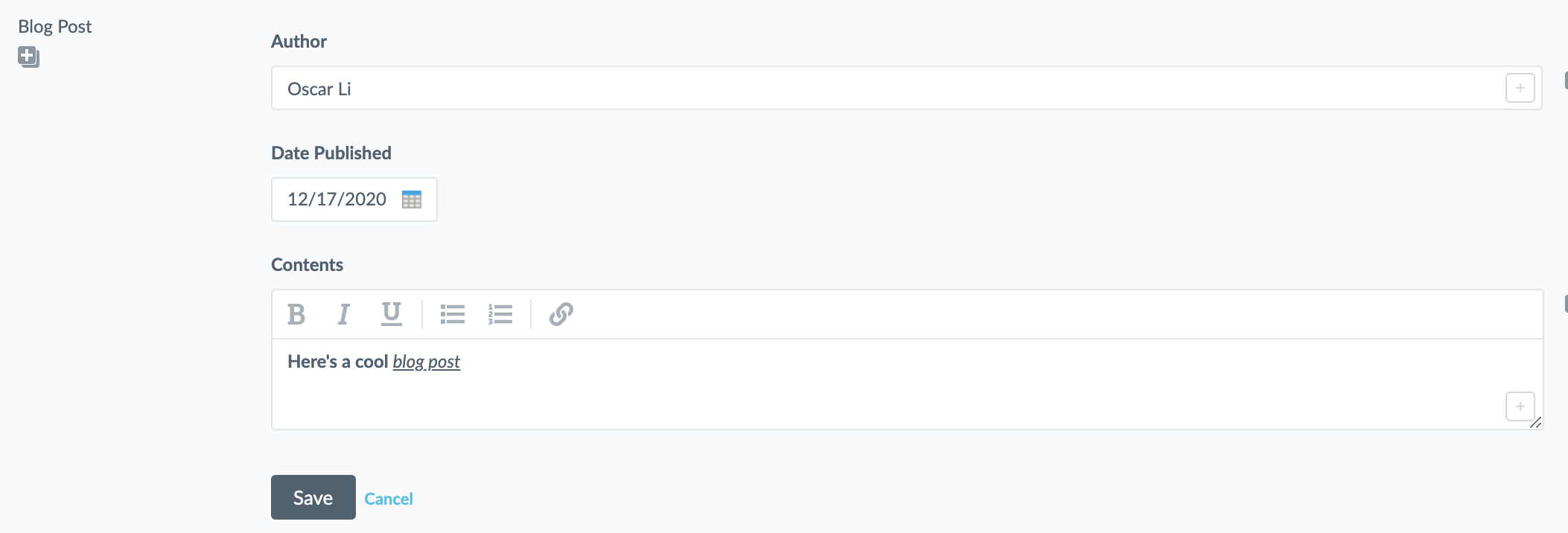Click the plus button in Author field
This screenshot has width=1568, height=533.
[x=1520, y=88]
